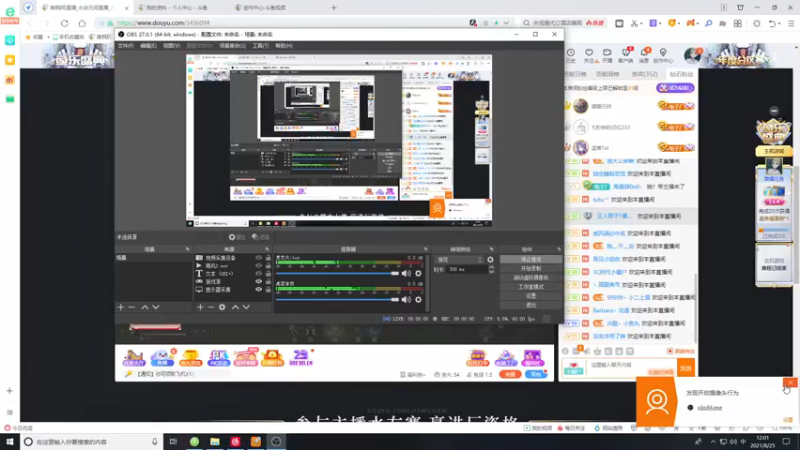800x450 pixels.
Task: Adjust 桌面音频 volume slider
Action: (x=337, y=299)
